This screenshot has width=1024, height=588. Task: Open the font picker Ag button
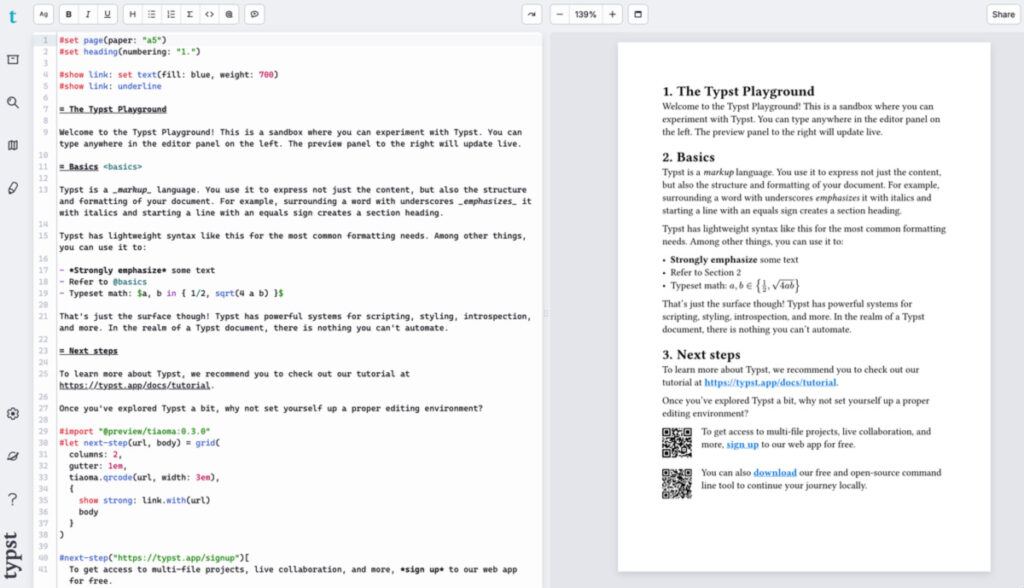tap(43, 14)
